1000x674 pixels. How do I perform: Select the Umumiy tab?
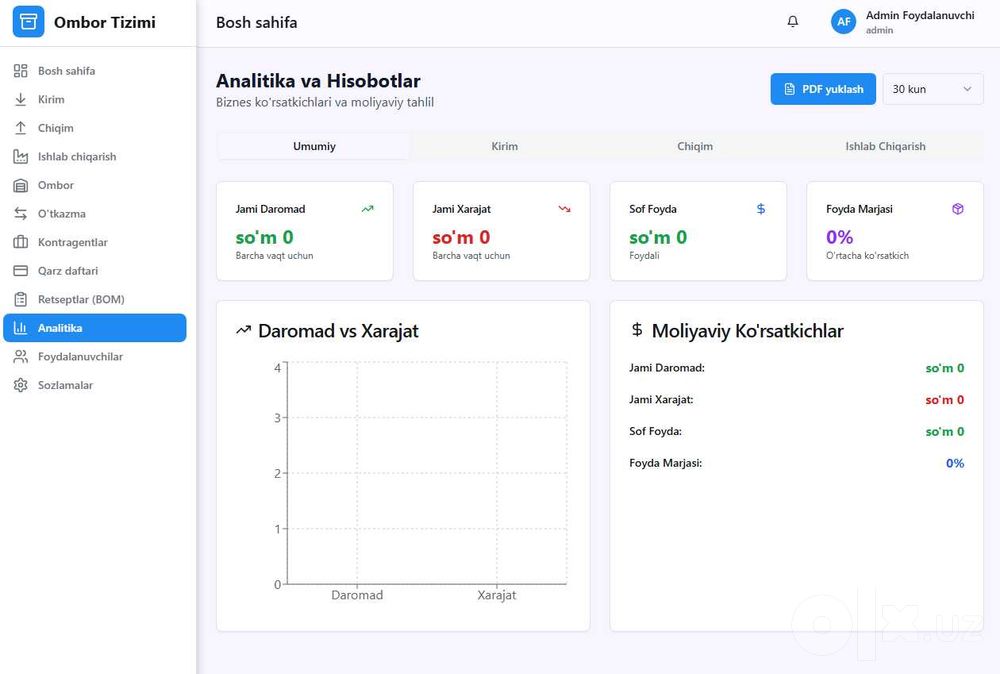314,146
